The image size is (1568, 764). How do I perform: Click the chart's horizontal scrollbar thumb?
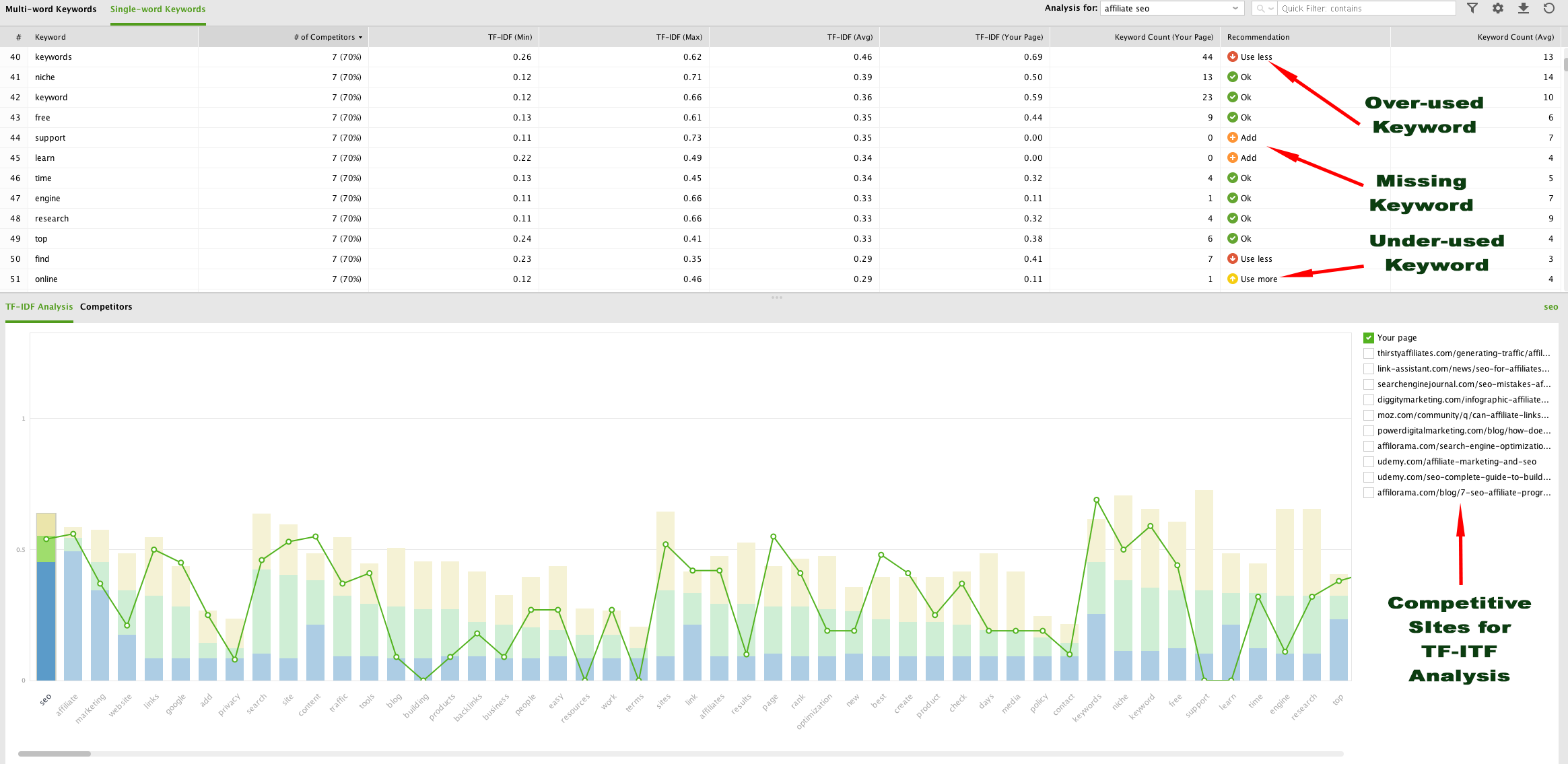coord(54,754)
